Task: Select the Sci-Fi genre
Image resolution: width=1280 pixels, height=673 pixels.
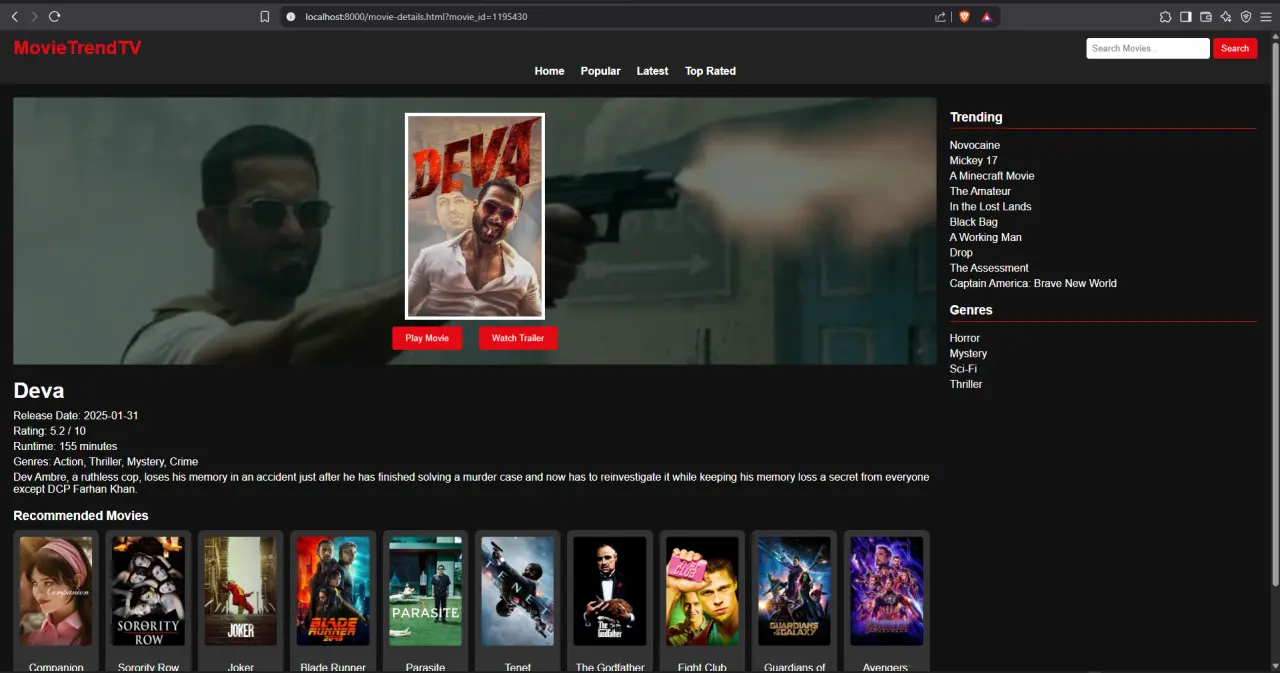Action: [x=963, y=369]
